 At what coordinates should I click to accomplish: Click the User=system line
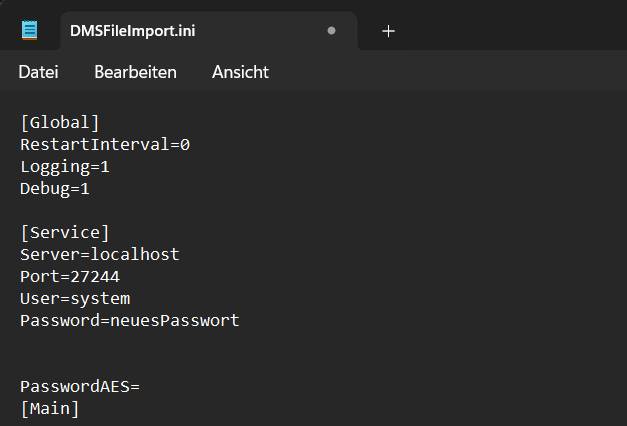[75, 299]
